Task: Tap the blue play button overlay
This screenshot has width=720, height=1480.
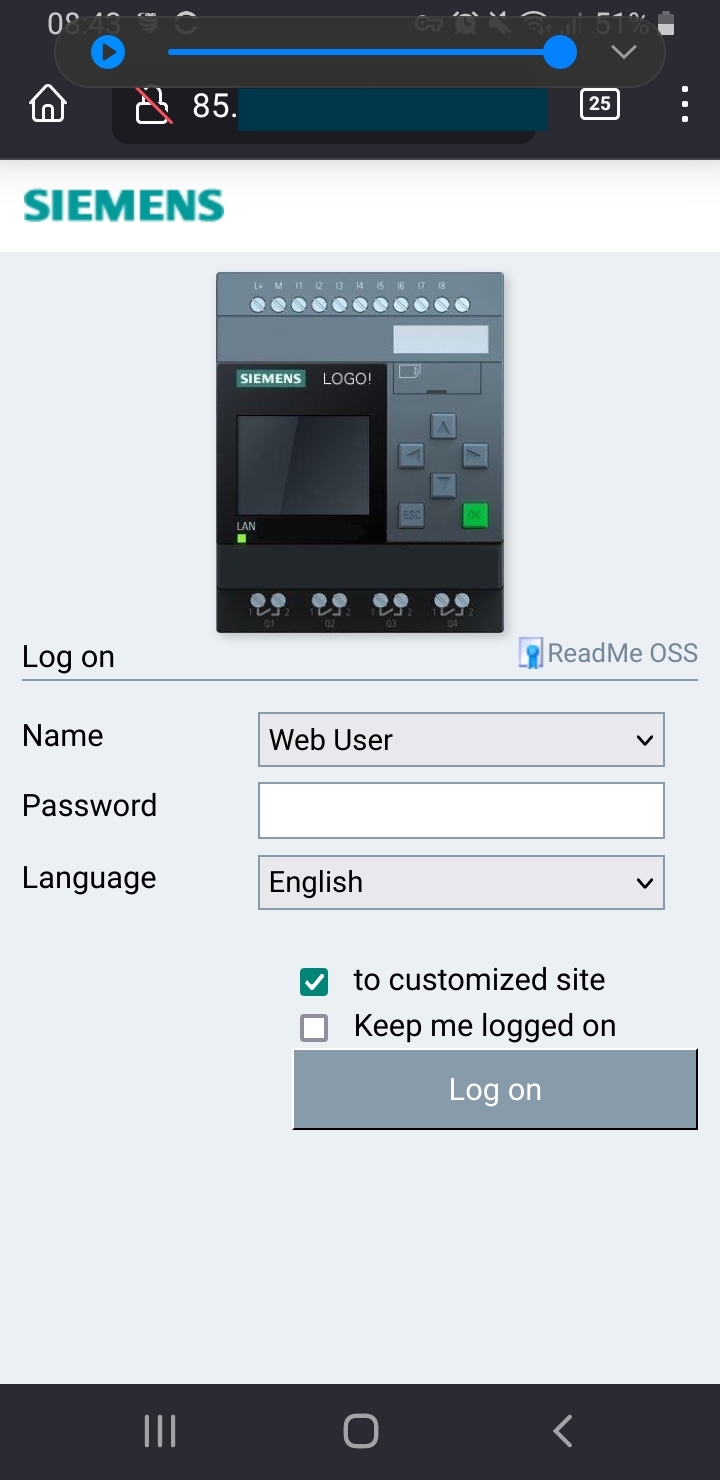Action: point(108,52)
